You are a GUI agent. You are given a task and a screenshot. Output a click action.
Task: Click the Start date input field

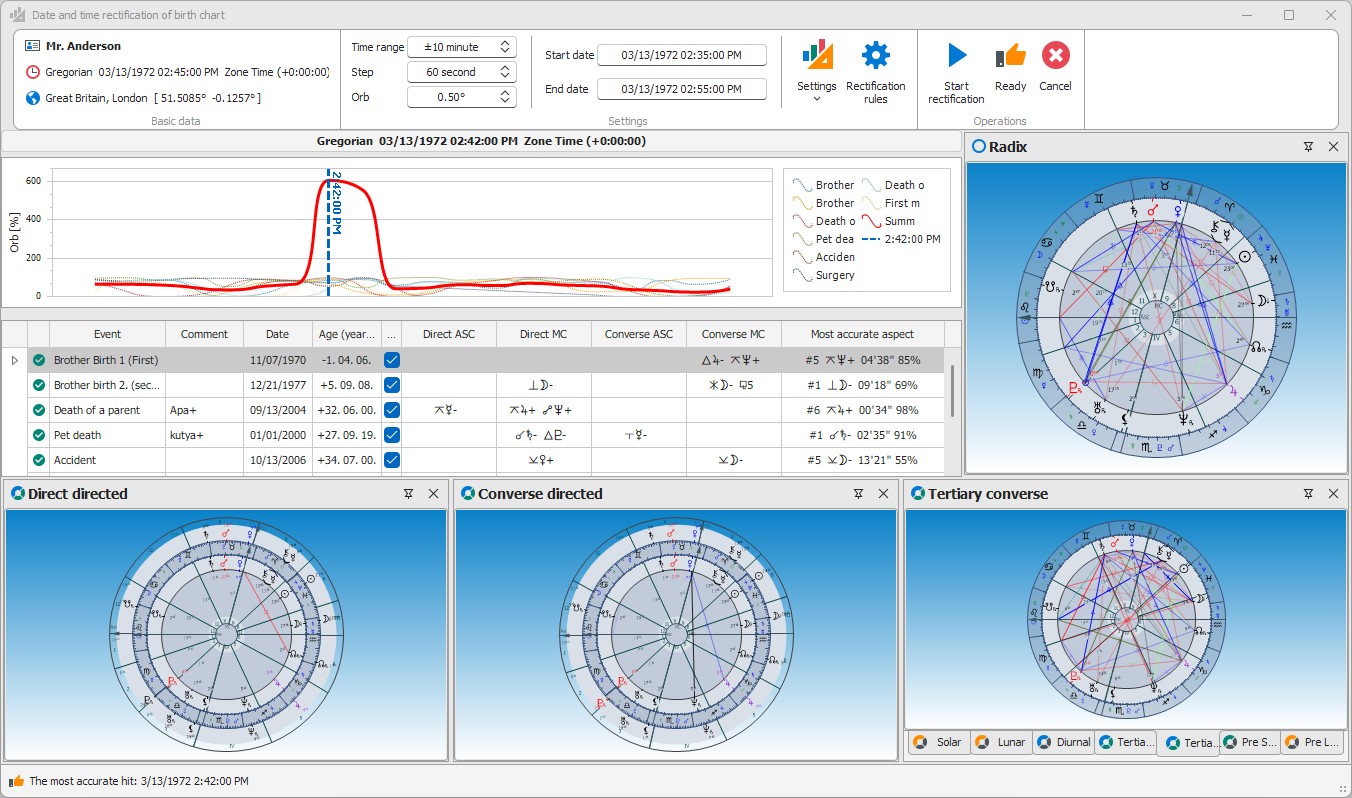tap(682, 55)
